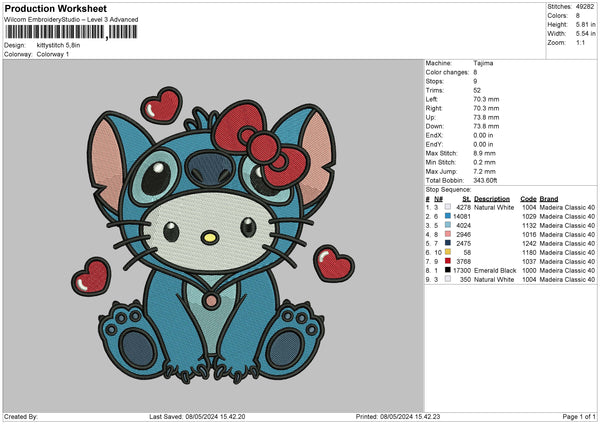Click the Up value '73.8 mm'

coord(486,117)
